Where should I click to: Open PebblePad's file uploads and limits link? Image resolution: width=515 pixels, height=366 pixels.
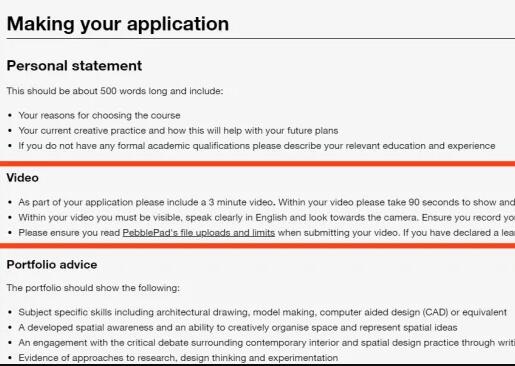[199, 233]
